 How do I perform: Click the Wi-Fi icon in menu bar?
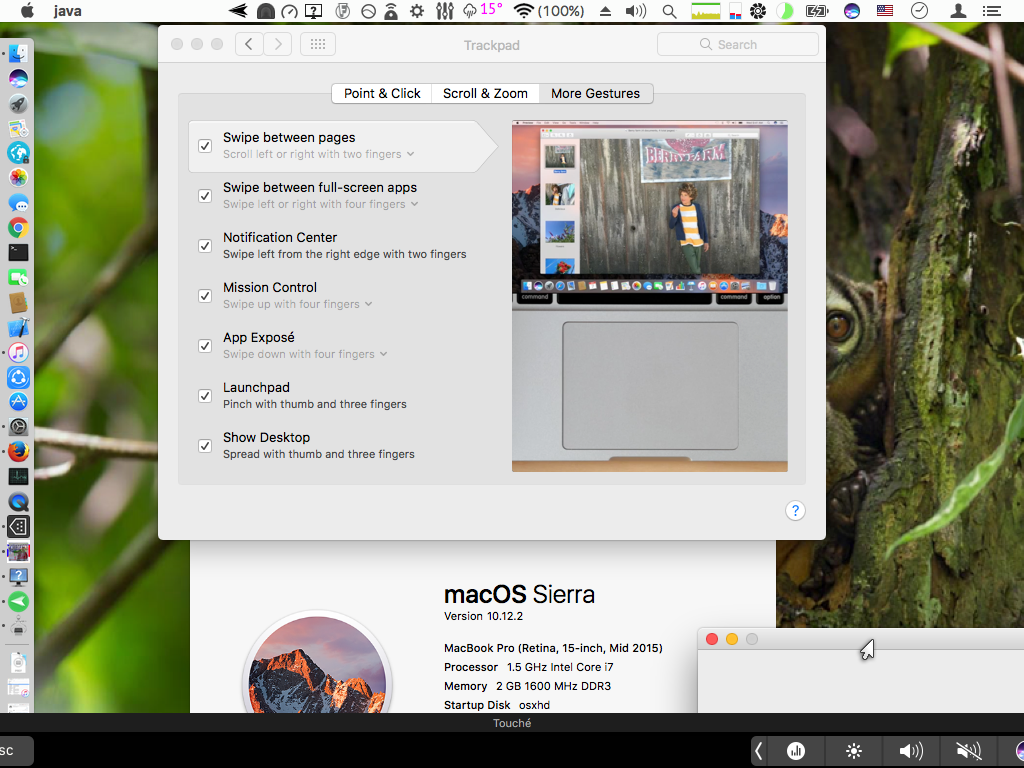[523, 11]
